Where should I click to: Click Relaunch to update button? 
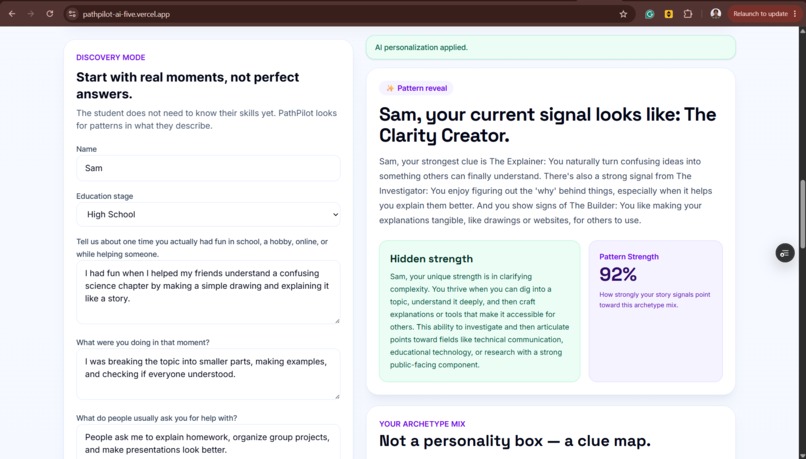click(760, 14)
